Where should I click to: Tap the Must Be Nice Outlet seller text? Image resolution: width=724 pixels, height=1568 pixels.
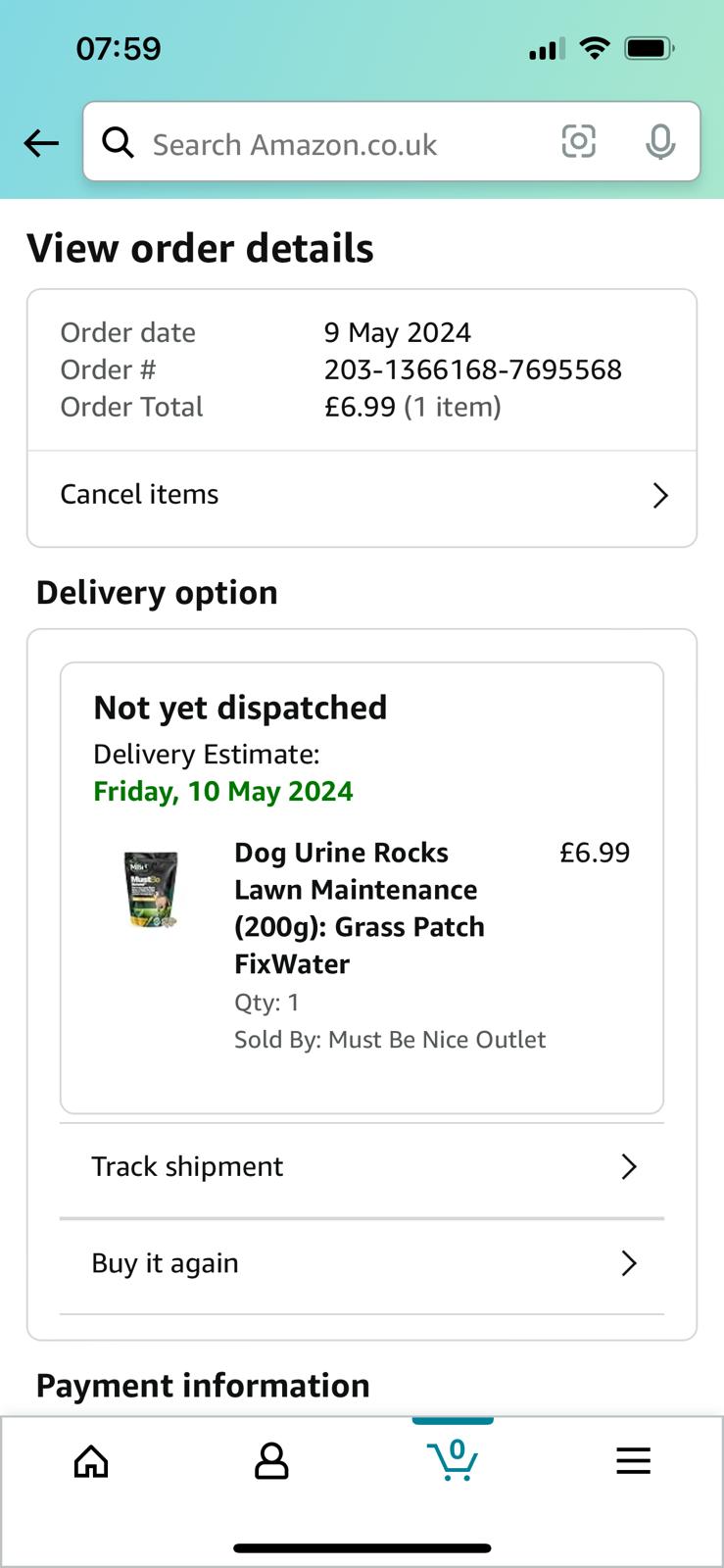[437, 1040]
